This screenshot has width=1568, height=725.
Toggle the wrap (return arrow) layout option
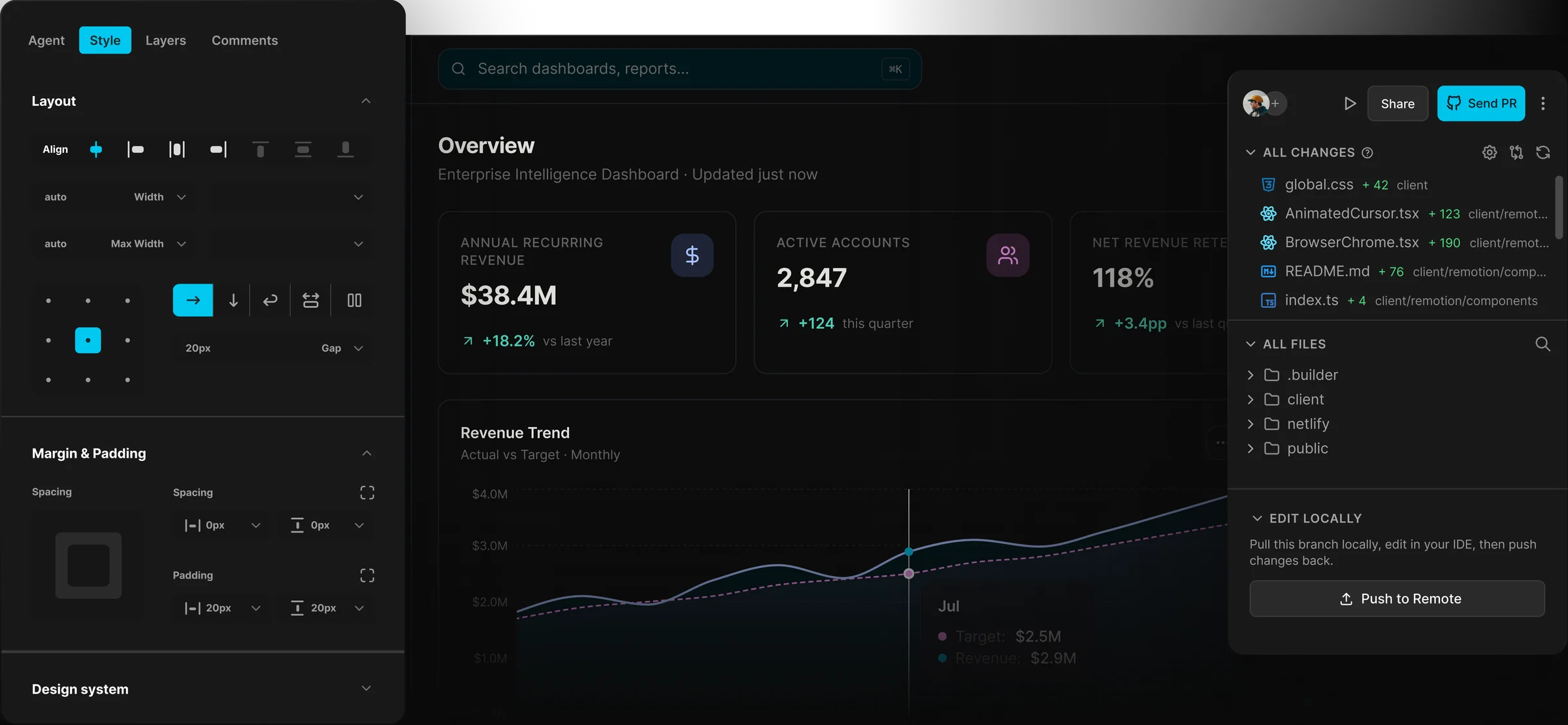[x=270, y=300]
